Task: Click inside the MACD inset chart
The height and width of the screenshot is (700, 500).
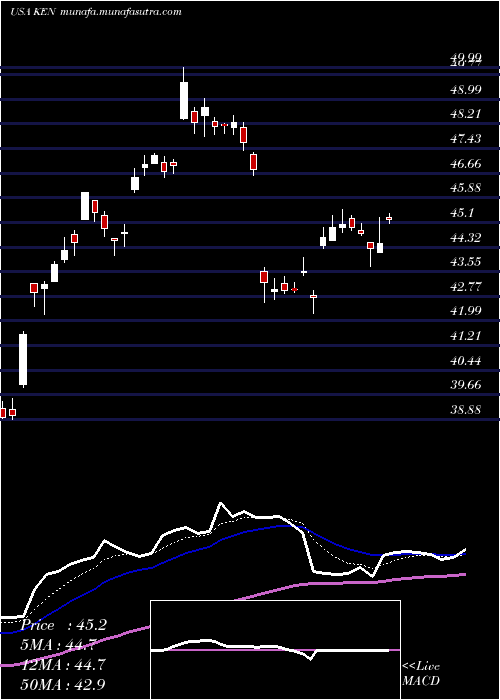Action: [275, 650]
